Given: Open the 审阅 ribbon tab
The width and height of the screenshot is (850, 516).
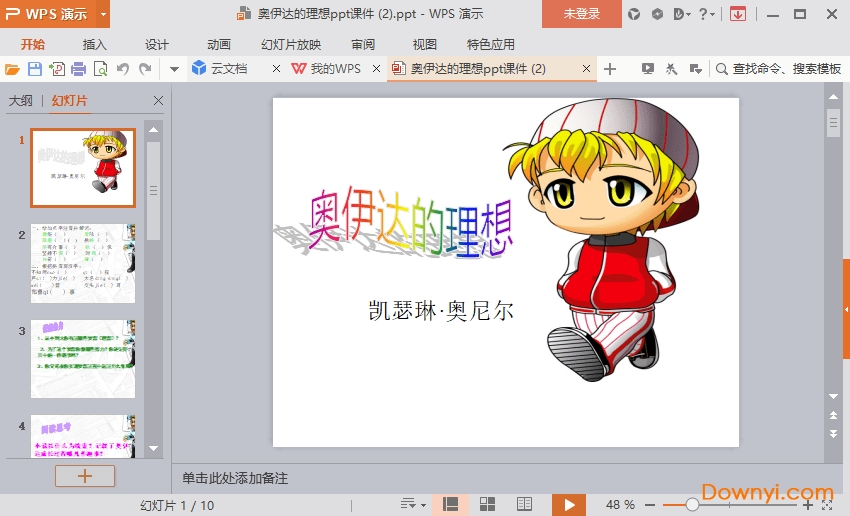Looking at the screenshot, I should click(x=363, y=44).
